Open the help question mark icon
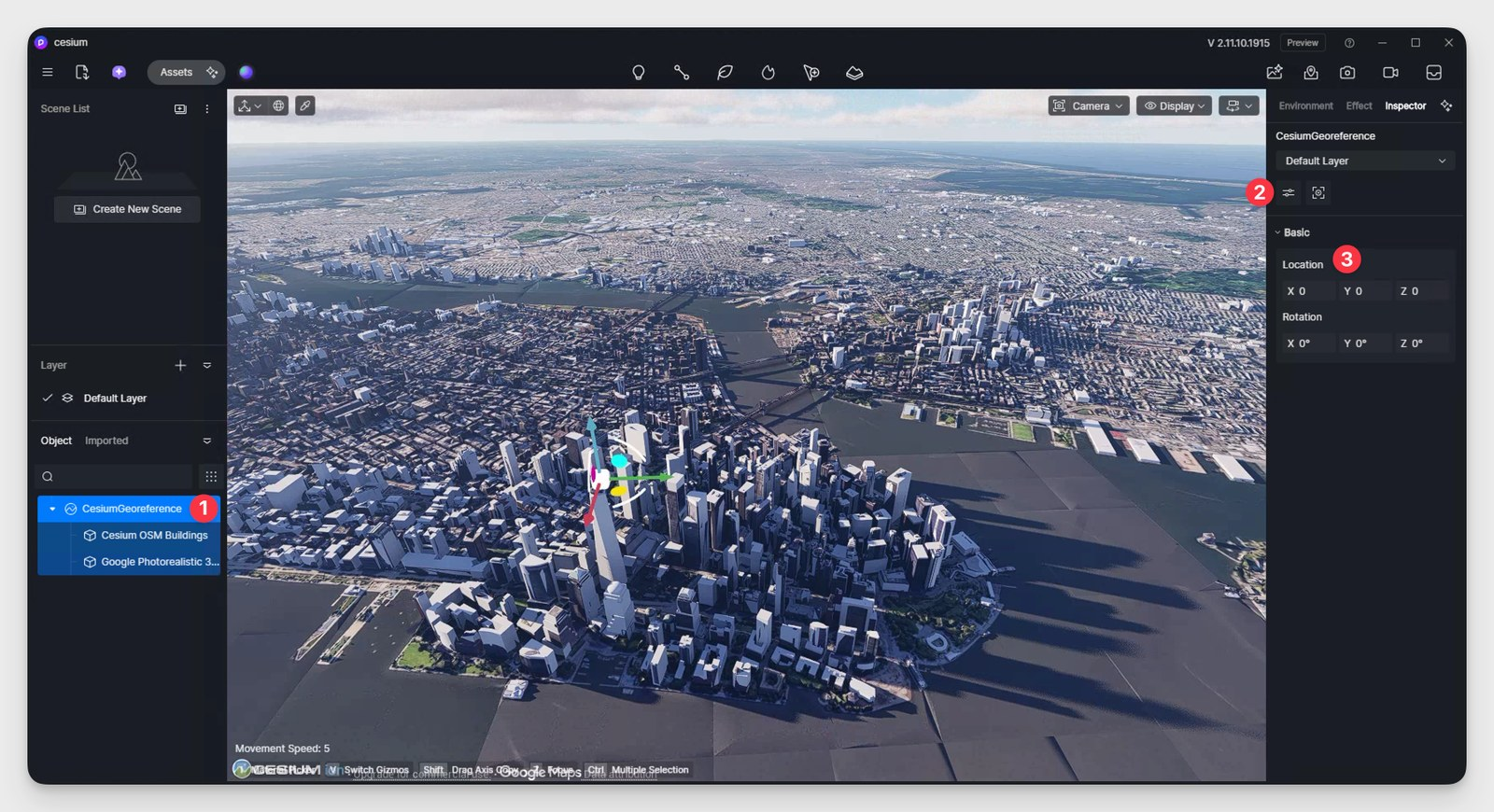The image size is (1494, 812). click(1349, 43)
